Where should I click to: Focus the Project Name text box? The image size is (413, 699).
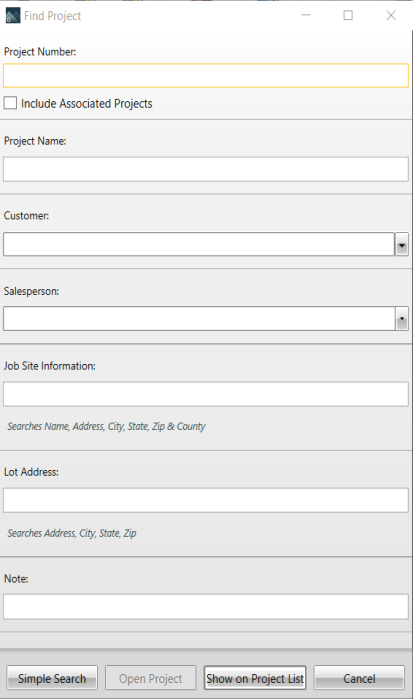click(x=206, y=169)
